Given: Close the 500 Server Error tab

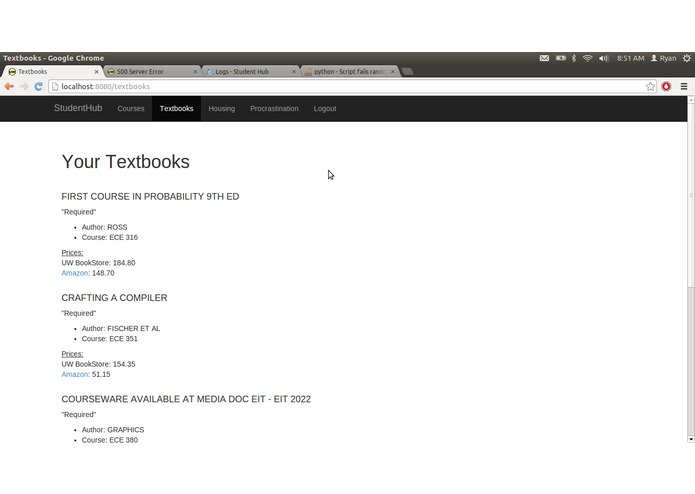Looking at the screenshot, I should coord(195,71).
